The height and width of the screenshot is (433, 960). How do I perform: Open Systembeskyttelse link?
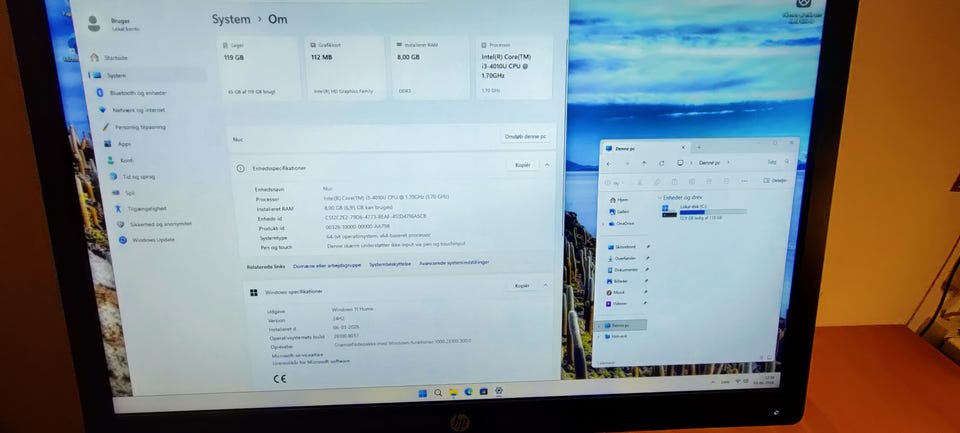tap(390, 264)
